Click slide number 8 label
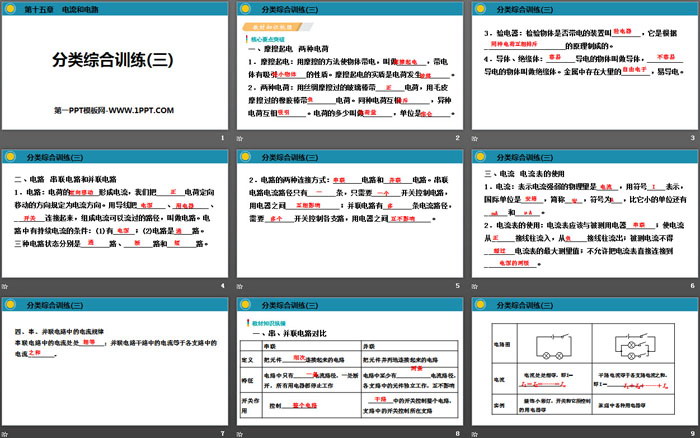 tap(458, 434)
